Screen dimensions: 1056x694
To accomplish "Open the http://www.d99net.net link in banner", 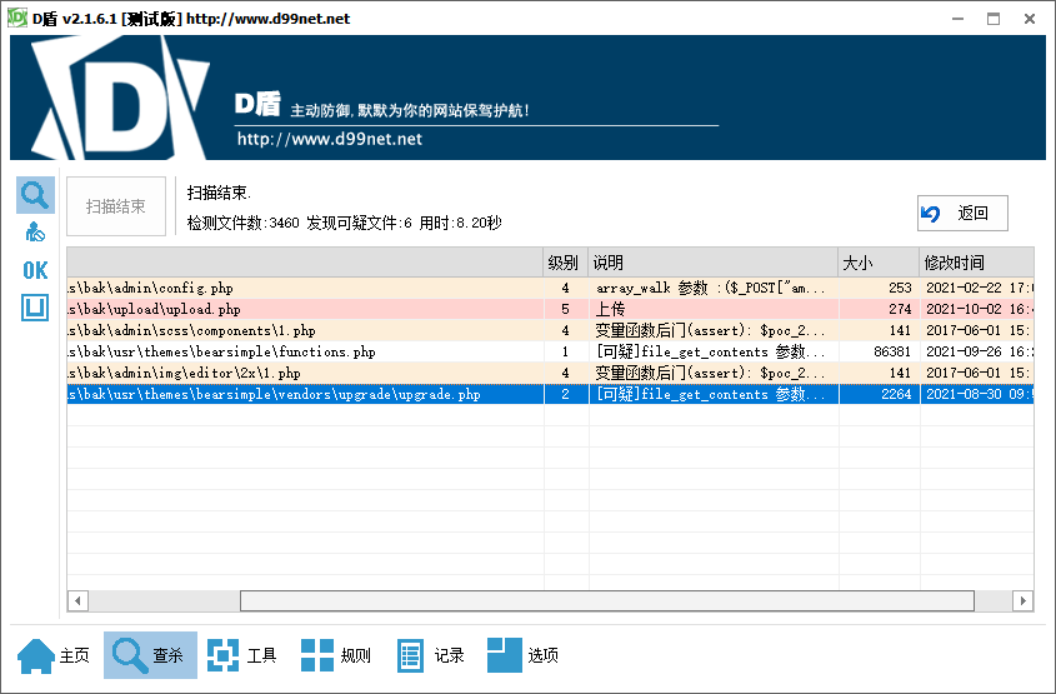I will pyautogui.click(x=329, y=139).
